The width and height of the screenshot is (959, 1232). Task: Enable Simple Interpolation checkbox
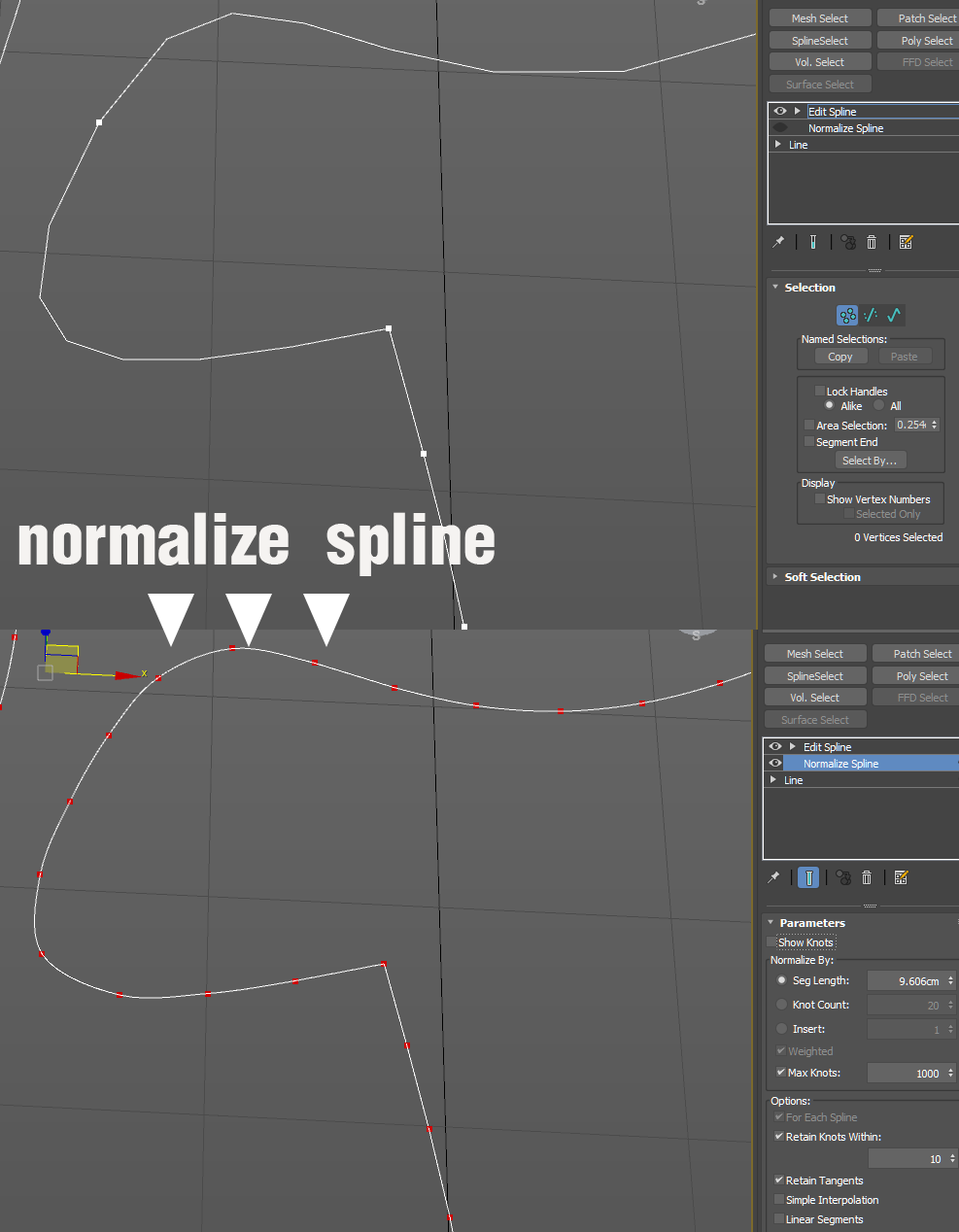tap(779, 1199)
